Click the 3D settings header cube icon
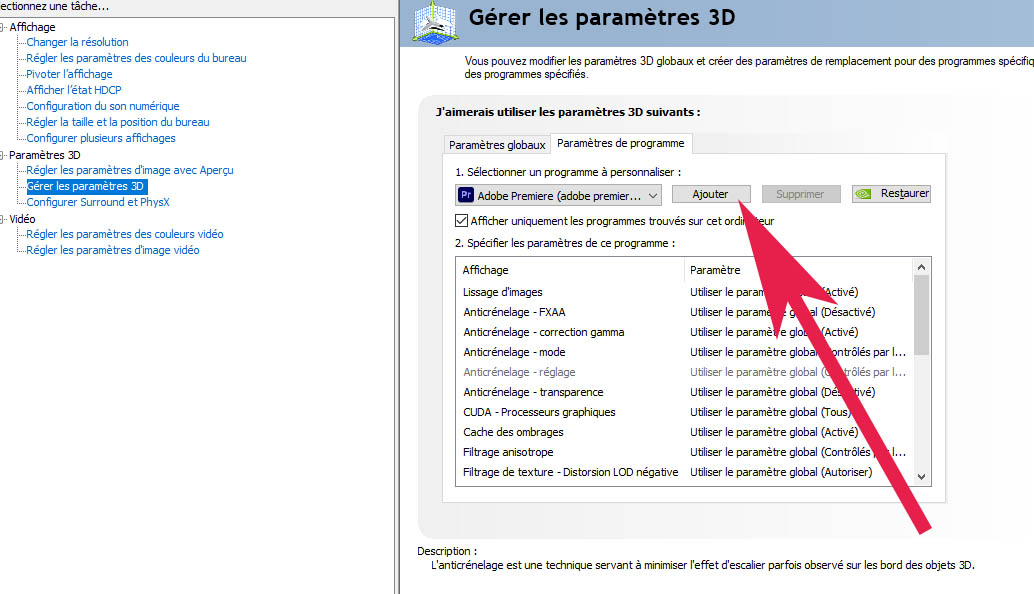This screenshot has height=594, width=1034. tap(435, 23)
